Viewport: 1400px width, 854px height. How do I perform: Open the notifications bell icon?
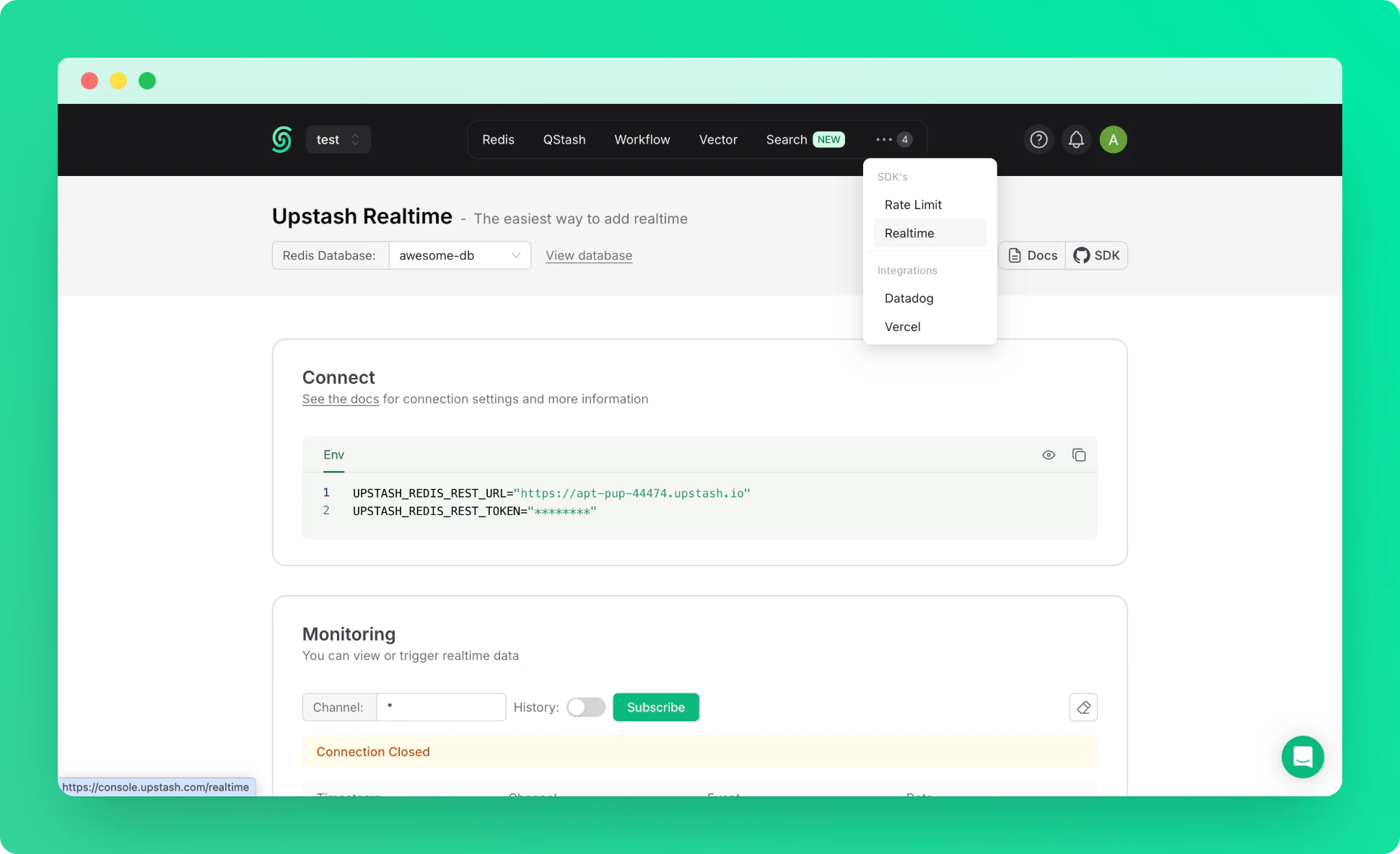(x=1076, y=139)
